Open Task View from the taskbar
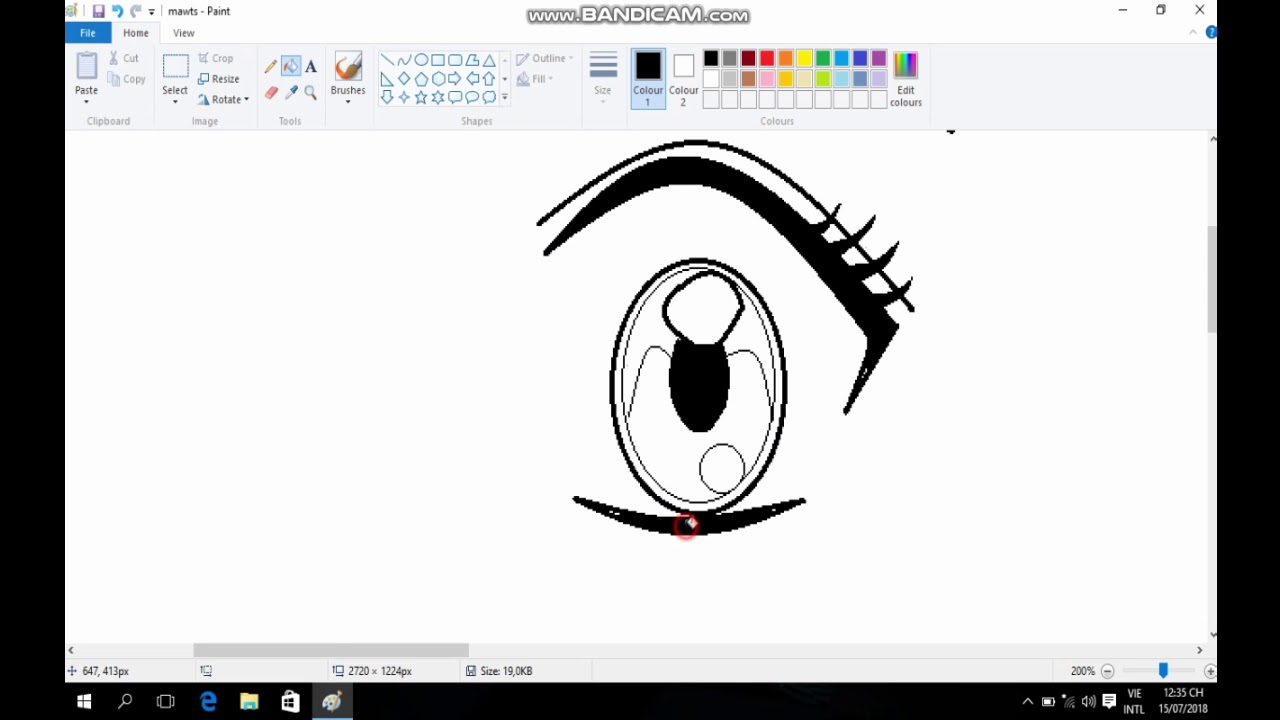Image resolution: width=1280 pixels, height=720 pixels. (x=166, y=702)
